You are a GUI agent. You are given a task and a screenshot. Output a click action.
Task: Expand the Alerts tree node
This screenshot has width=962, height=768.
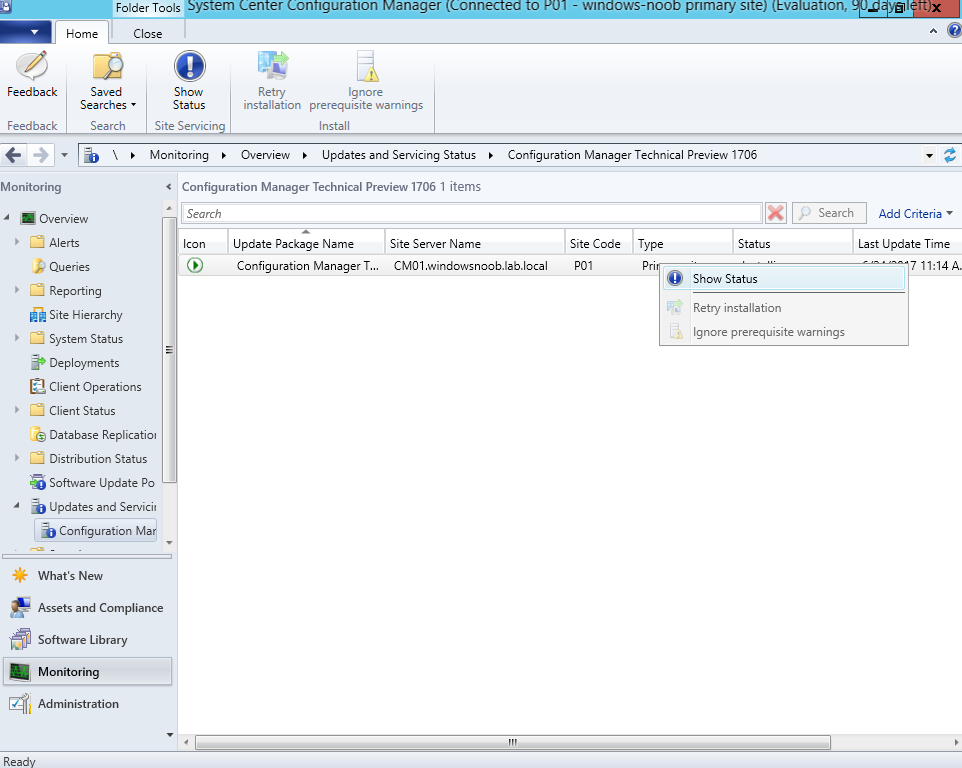click(x=17, y=242)
